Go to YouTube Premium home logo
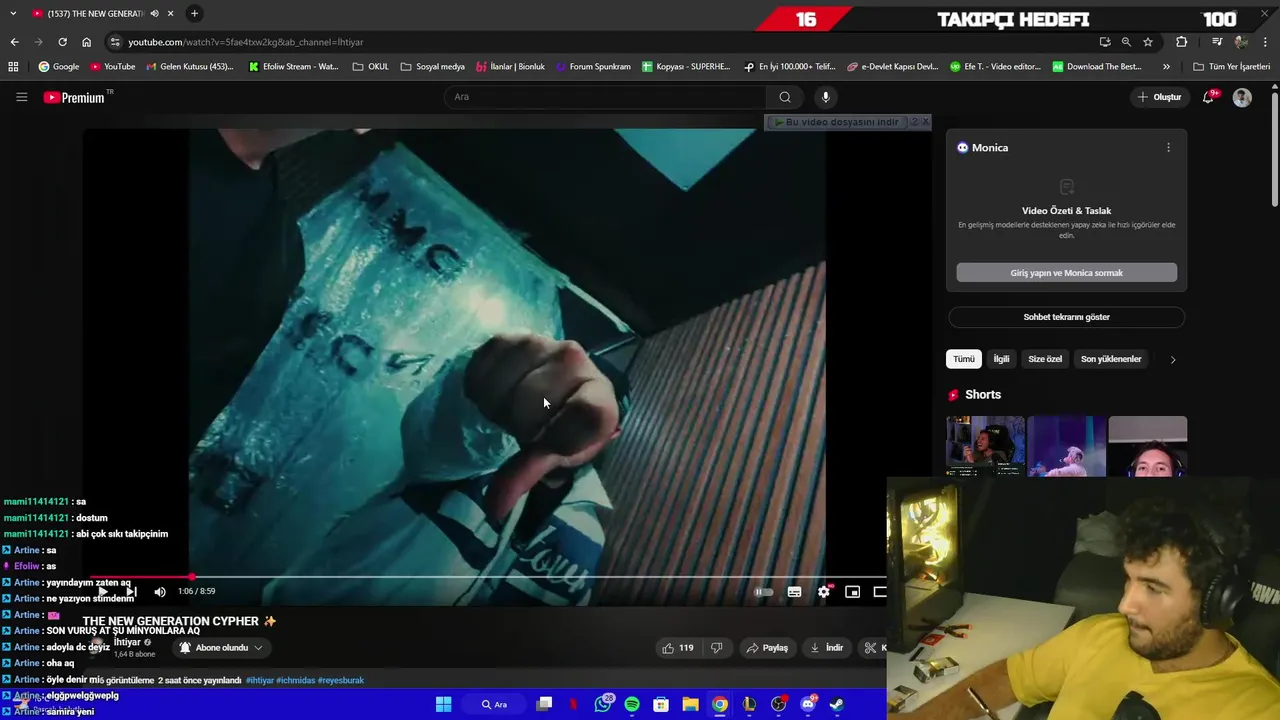 pos(76,97)
